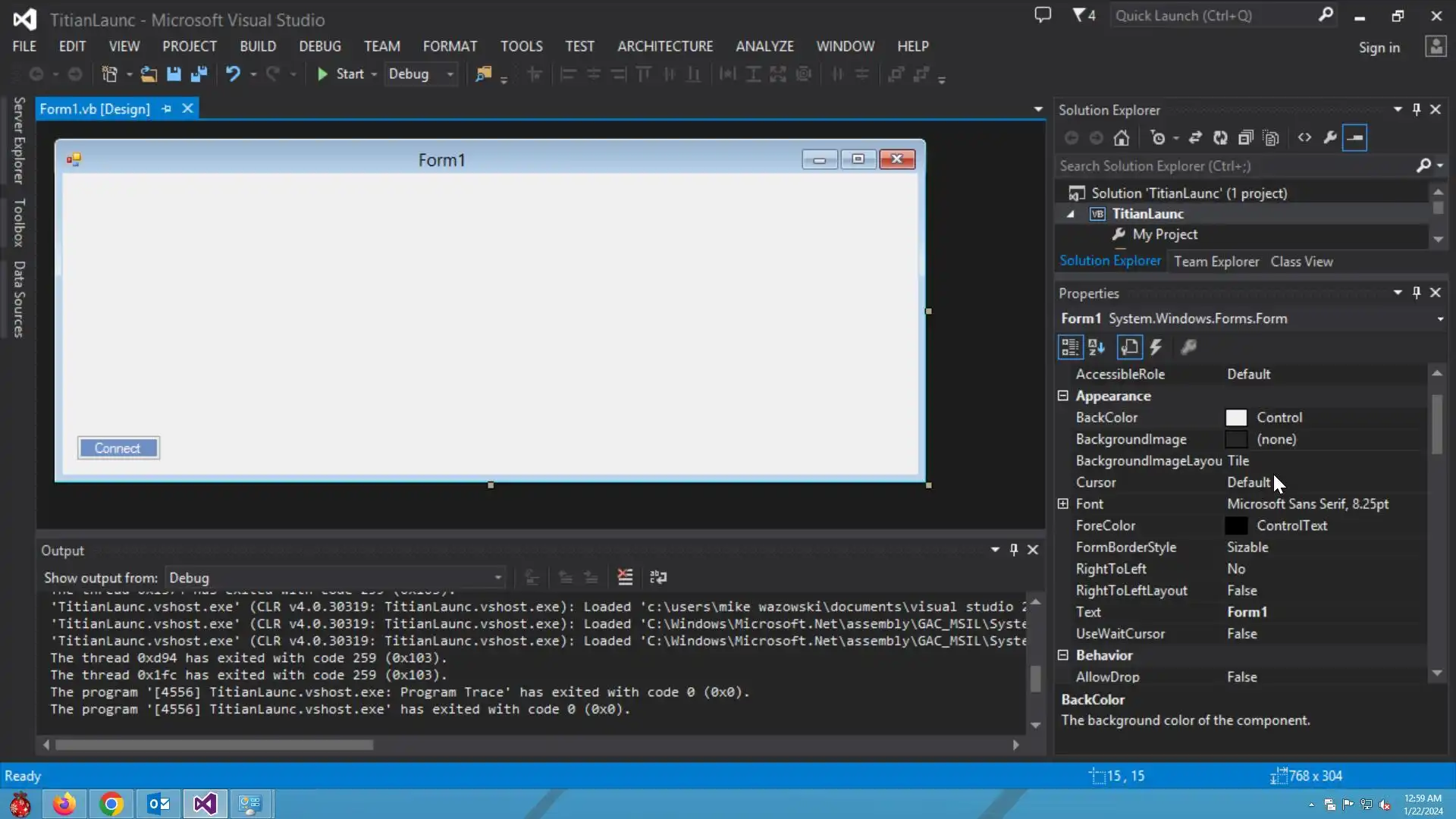Show Events with the lightning bolt icon

(x=1156, y=347)
